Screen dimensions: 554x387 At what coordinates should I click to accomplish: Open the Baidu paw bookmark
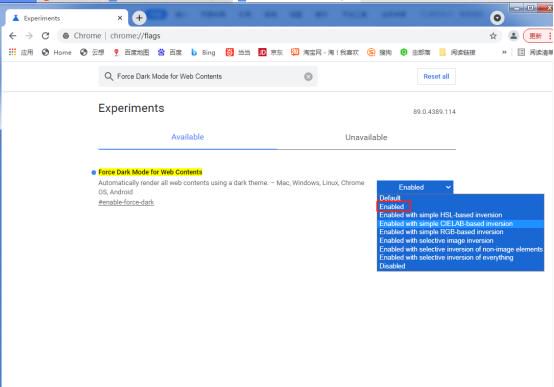point(170,52)
